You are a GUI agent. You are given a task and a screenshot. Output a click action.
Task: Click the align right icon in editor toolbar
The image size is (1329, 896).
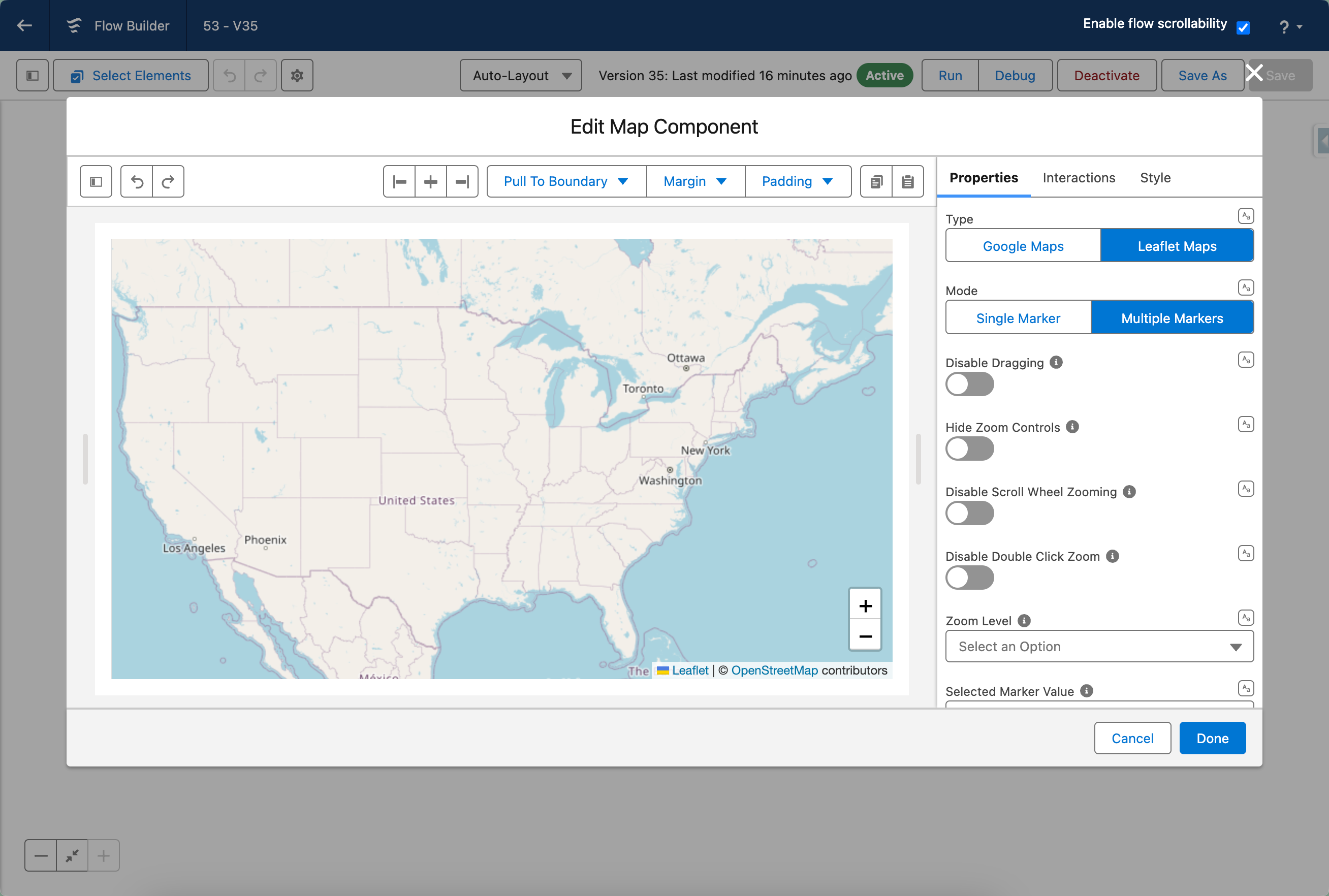pos(462,182)
